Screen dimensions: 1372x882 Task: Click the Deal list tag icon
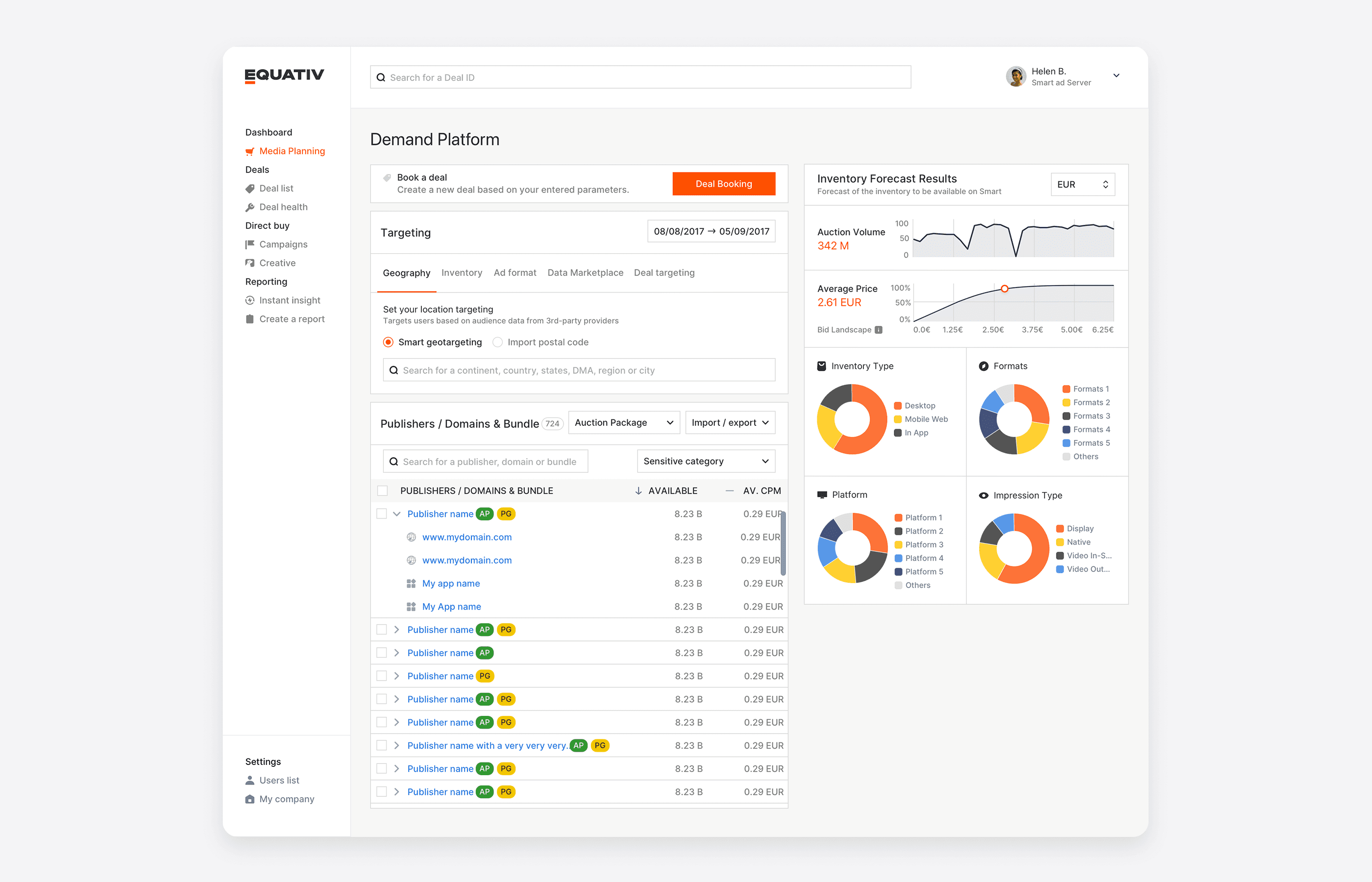point(250,189)
